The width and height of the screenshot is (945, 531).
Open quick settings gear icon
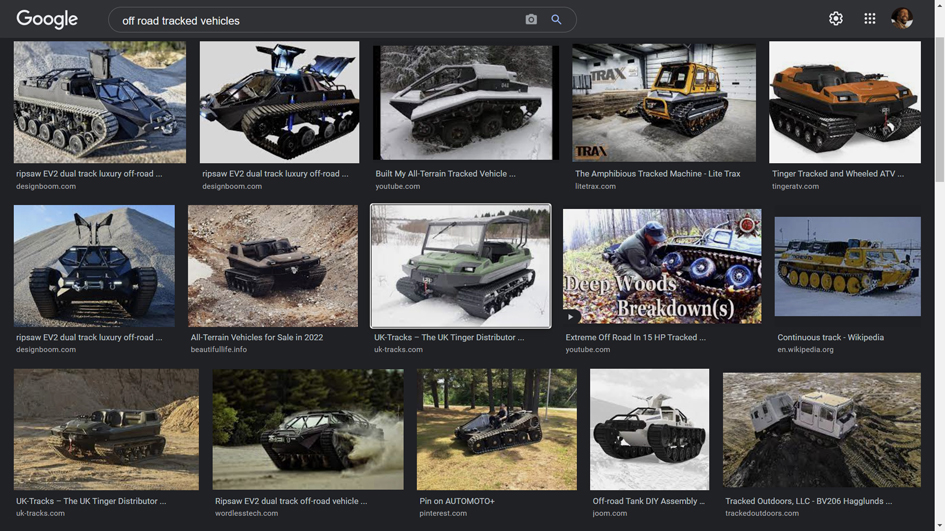(x=835, y=19)
